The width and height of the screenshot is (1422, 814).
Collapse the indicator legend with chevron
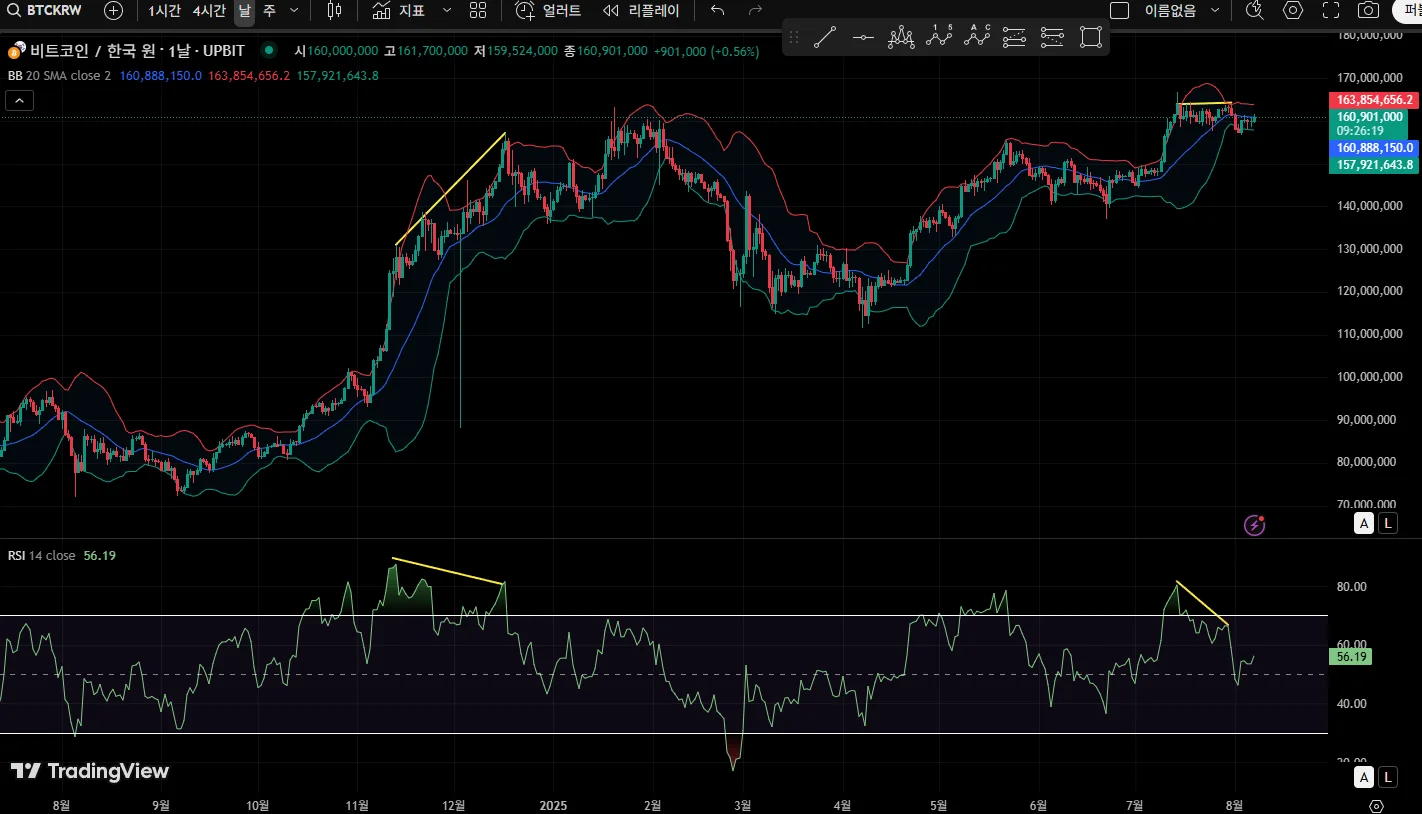tap(19, 100)
